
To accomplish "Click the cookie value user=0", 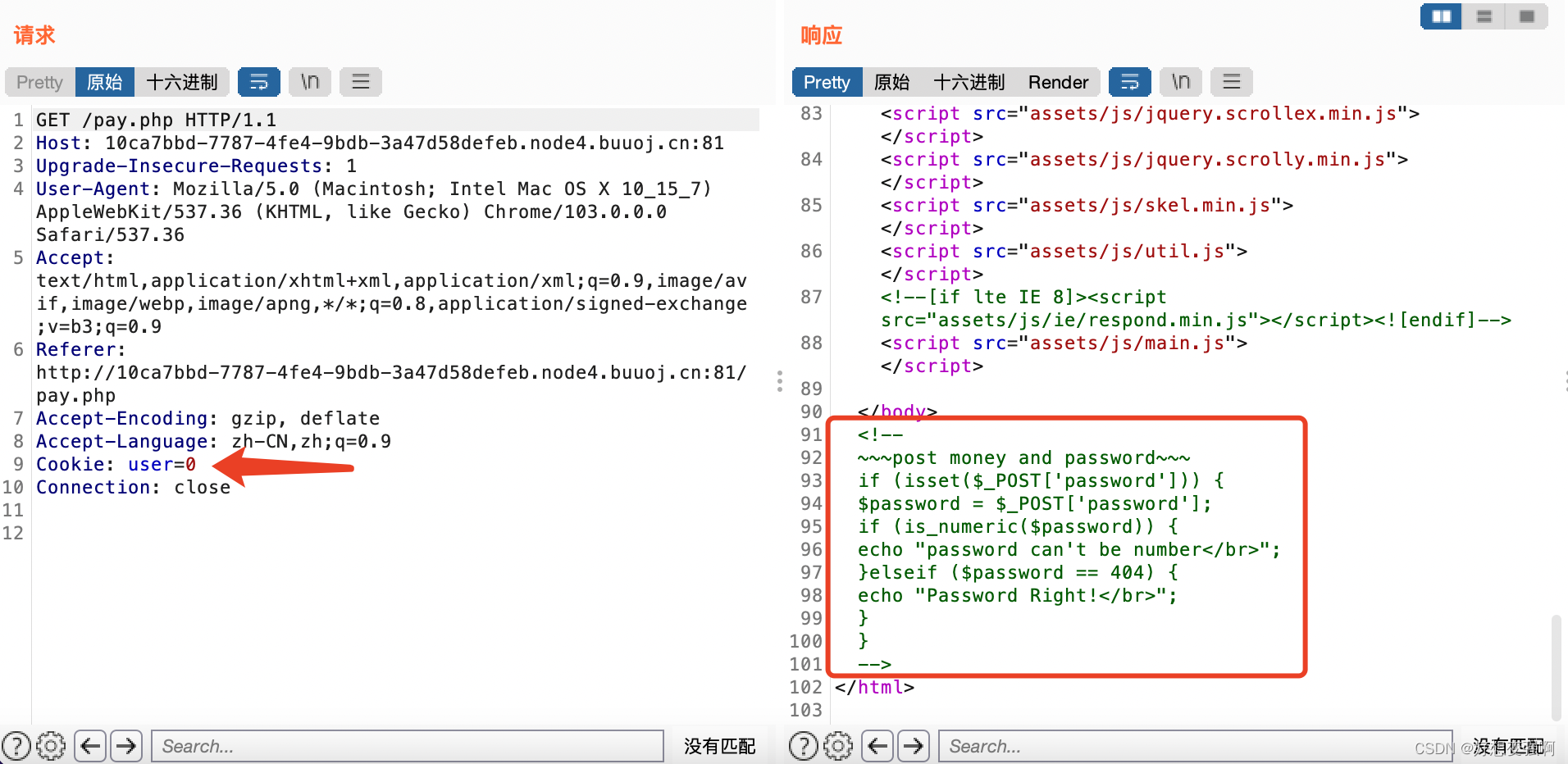I will click(162, 464).
